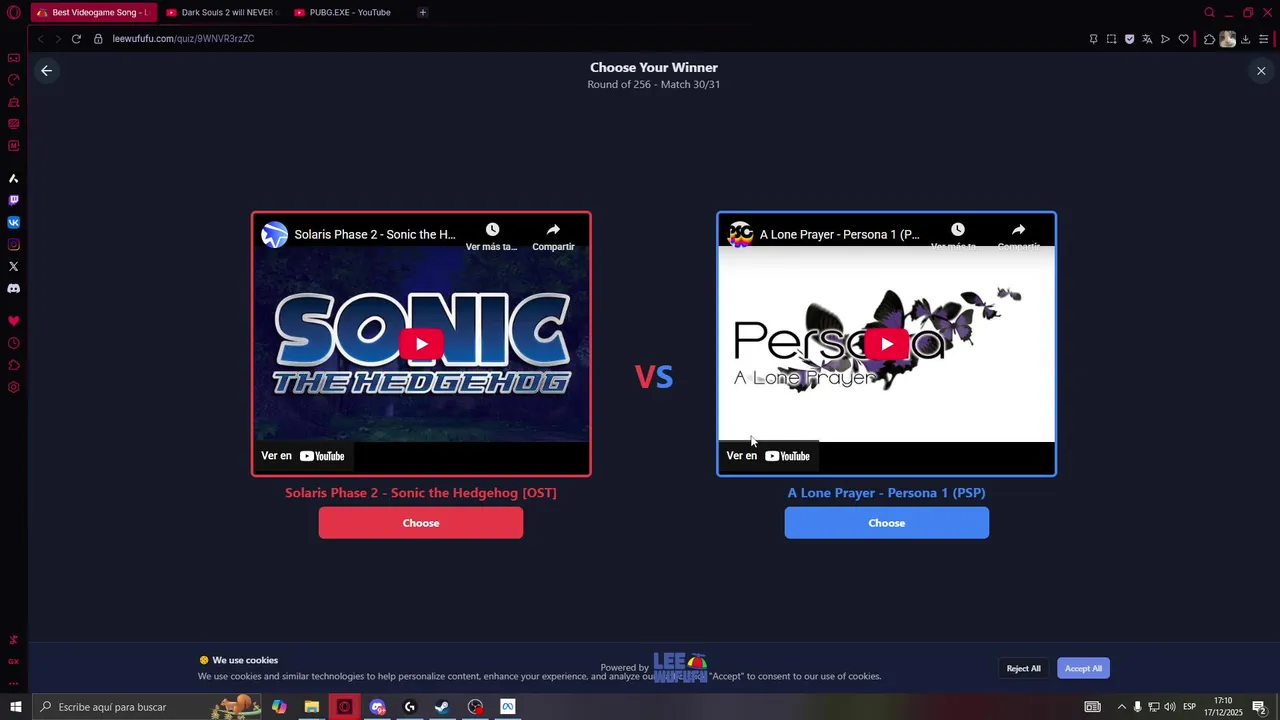Switch to PUBG.EXE - YouTube tab

click(x=349, y=12)
